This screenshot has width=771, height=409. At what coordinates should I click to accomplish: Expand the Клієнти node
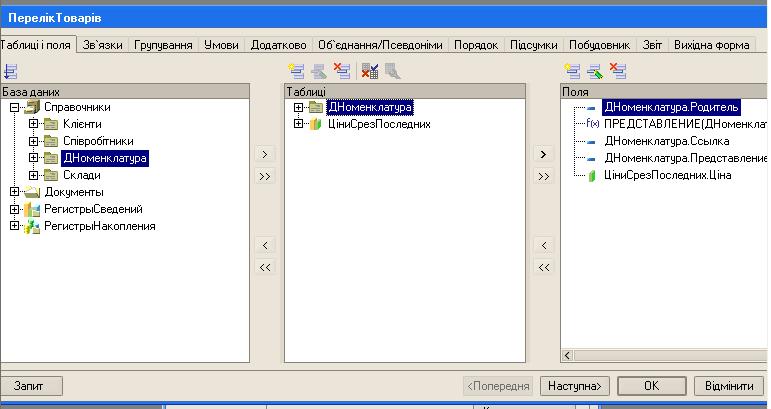tap(33, 124)
